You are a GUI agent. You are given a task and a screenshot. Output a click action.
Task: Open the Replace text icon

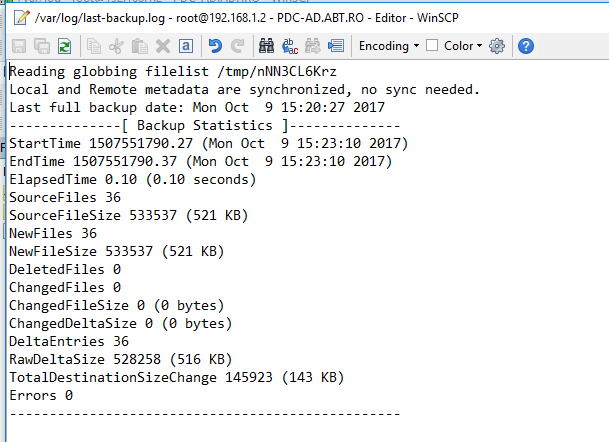tap(290, 46)
